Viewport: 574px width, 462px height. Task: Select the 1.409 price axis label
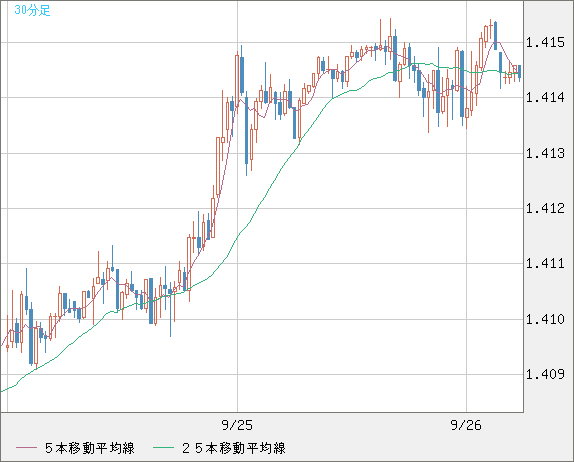(x=545, y=375)
